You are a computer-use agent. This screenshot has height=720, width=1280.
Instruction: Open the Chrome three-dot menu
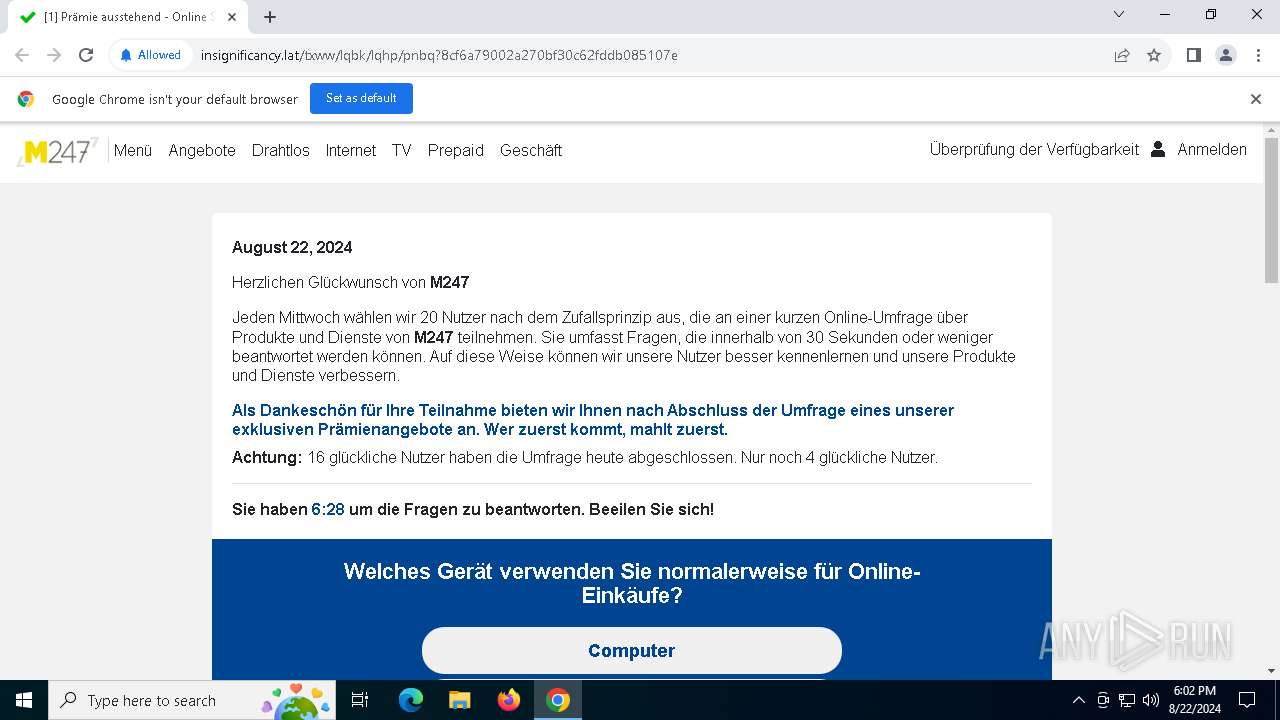(1257, 55)
